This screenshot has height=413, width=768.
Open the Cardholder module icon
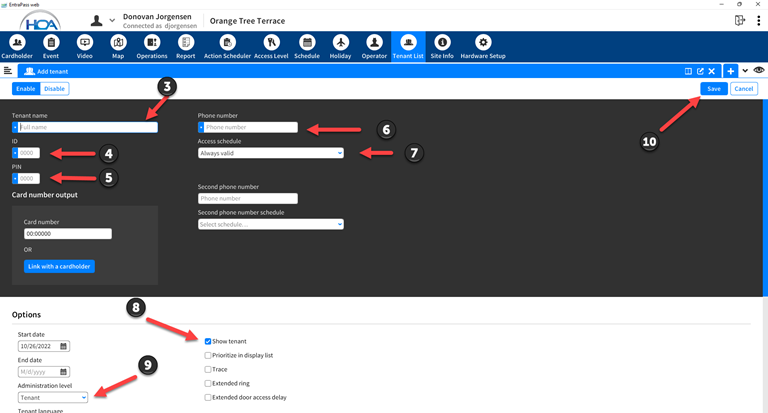point(17,42)
